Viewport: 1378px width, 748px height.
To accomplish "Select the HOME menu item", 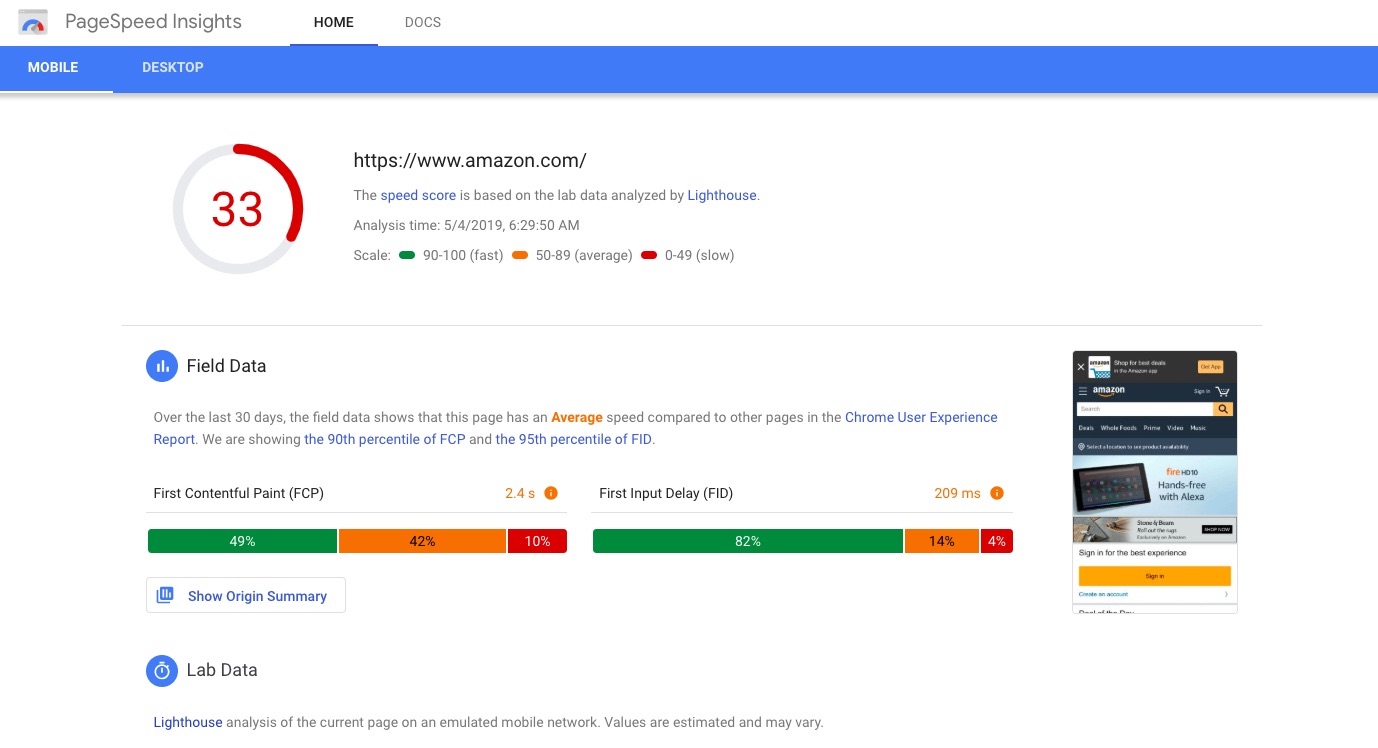I will point(333,22).
